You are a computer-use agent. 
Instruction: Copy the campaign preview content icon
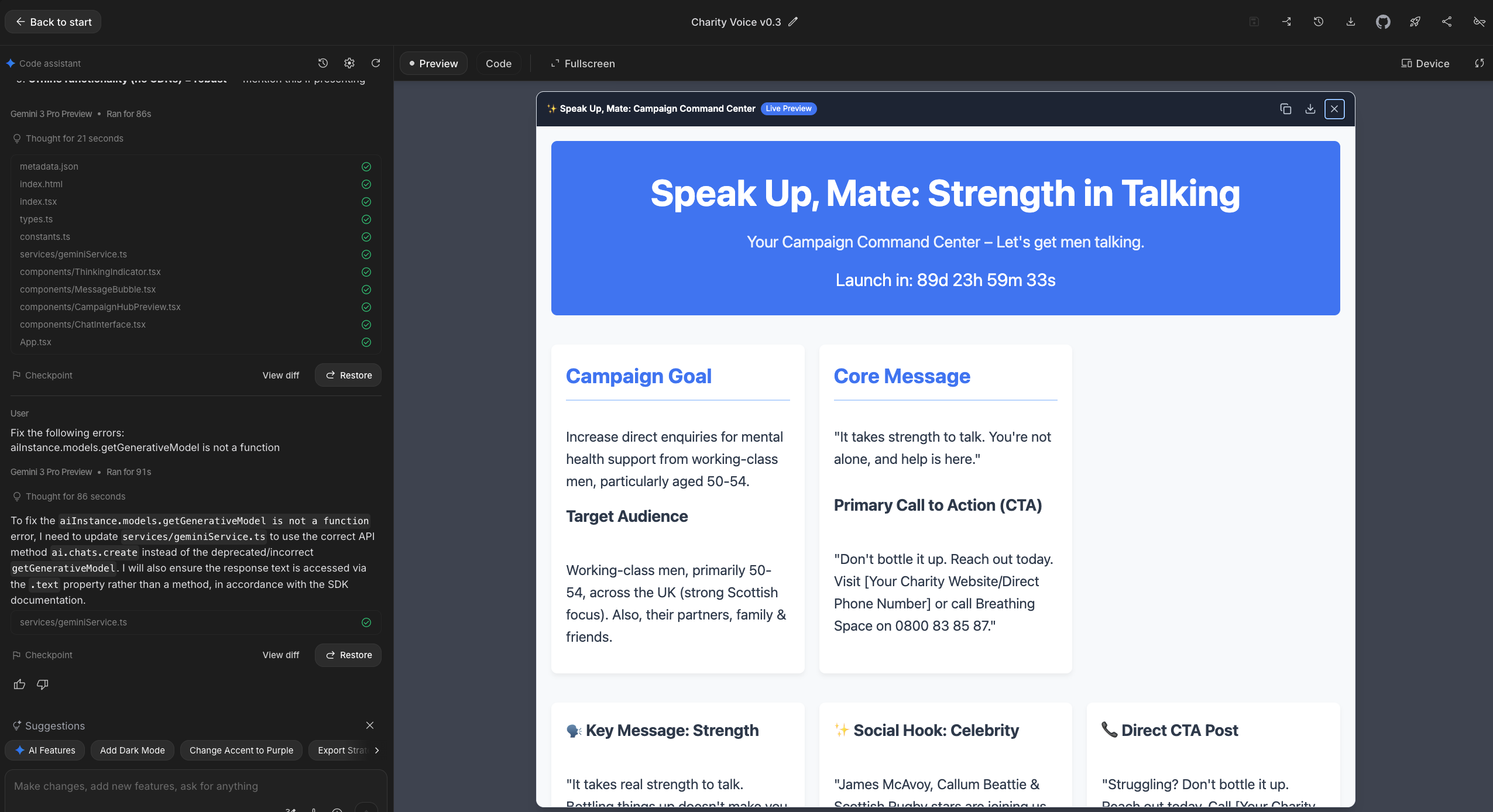point(1285,109)
